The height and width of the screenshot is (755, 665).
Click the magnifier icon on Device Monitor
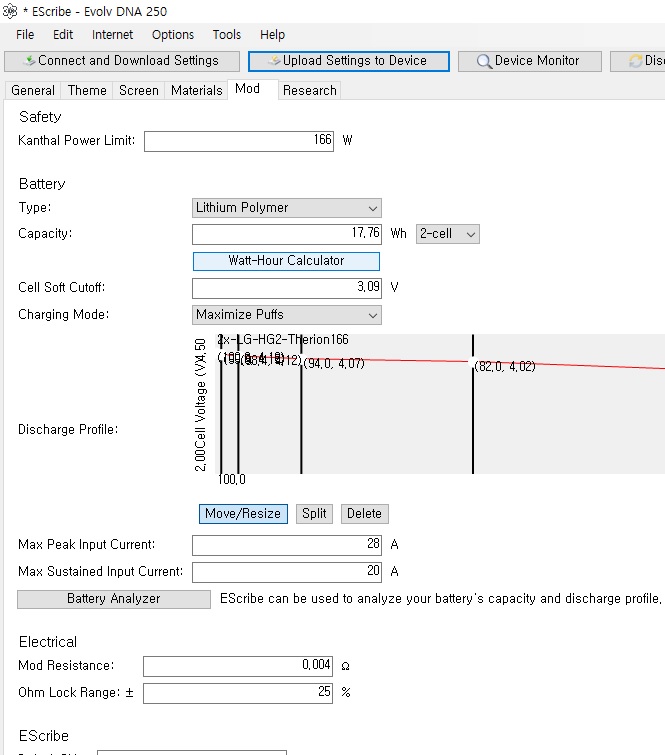pos(484,61)
